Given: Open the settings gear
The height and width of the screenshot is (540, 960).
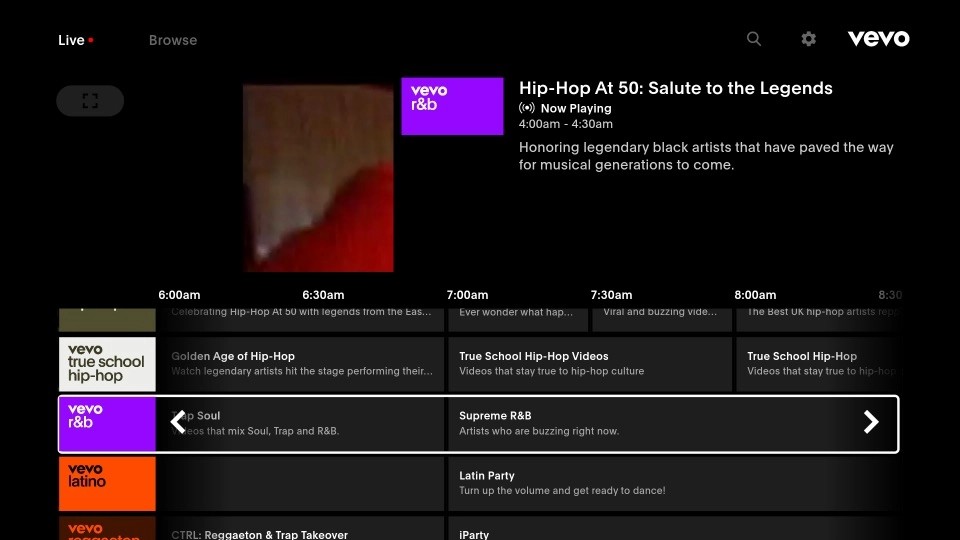Looking at the screenshot, I should (x=809, y=39).
